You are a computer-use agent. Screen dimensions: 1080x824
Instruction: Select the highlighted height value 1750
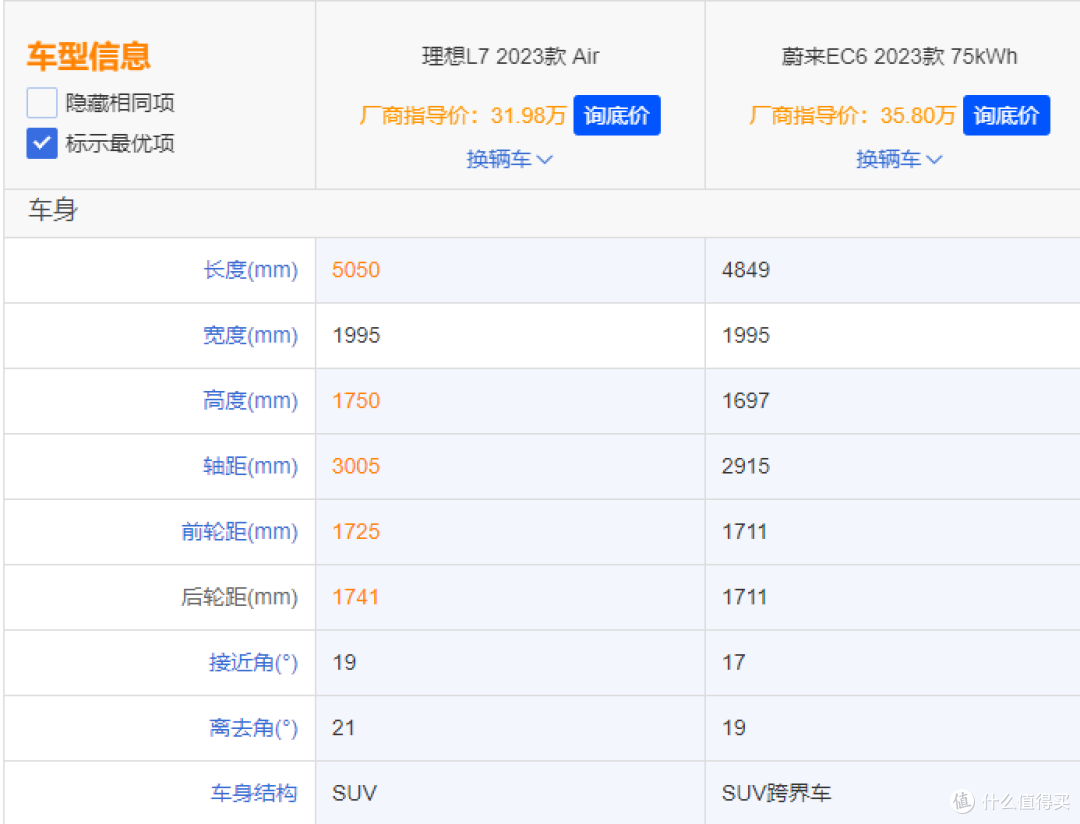356,401
